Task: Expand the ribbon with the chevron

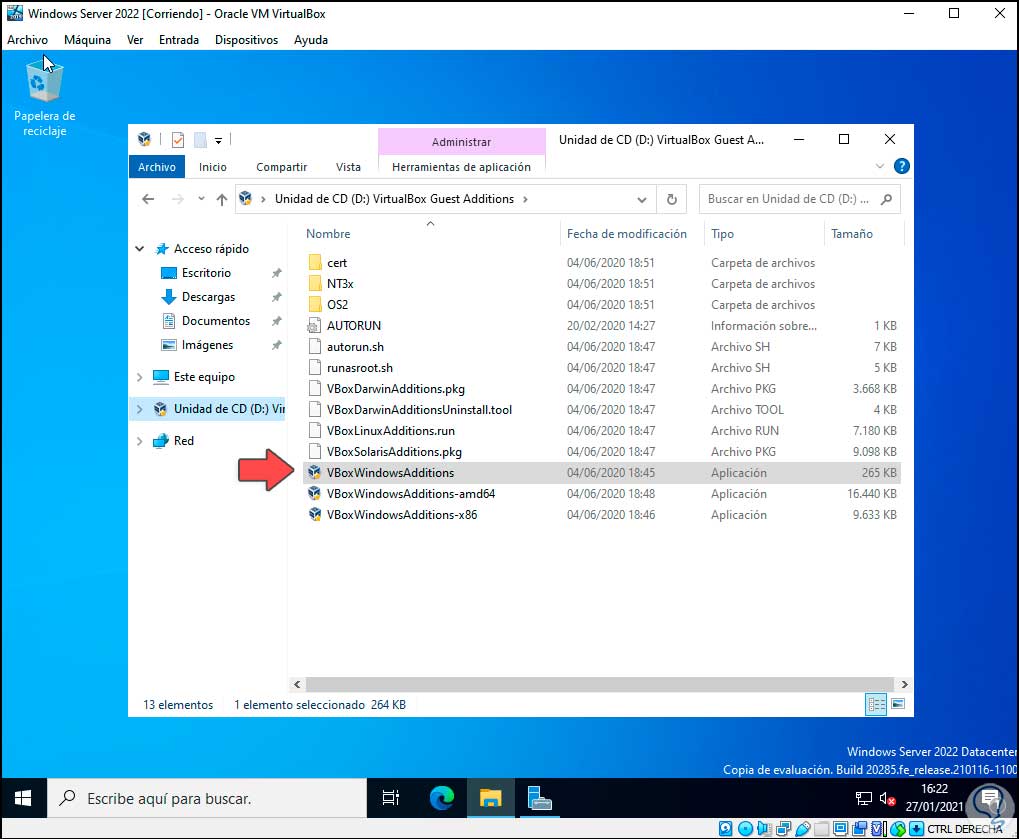Action: pyautogui.click(x=880, y=166)
